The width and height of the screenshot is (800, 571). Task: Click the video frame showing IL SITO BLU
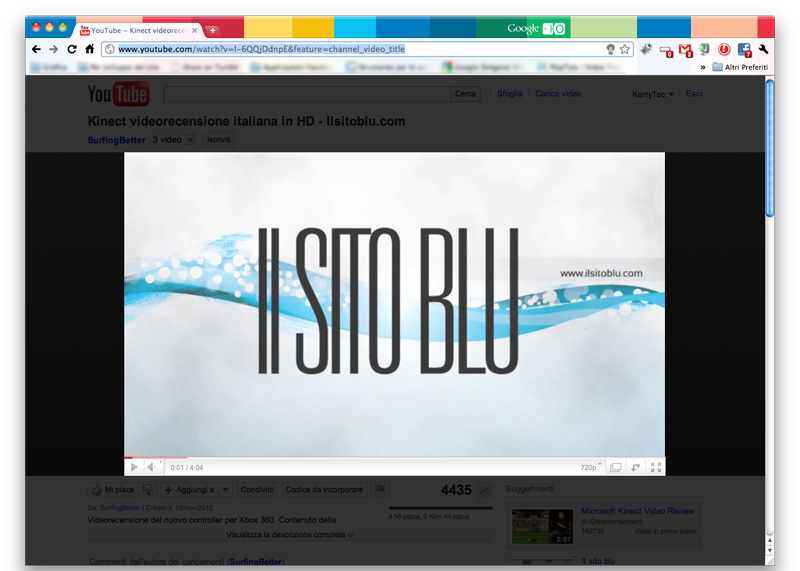(394, 304)
